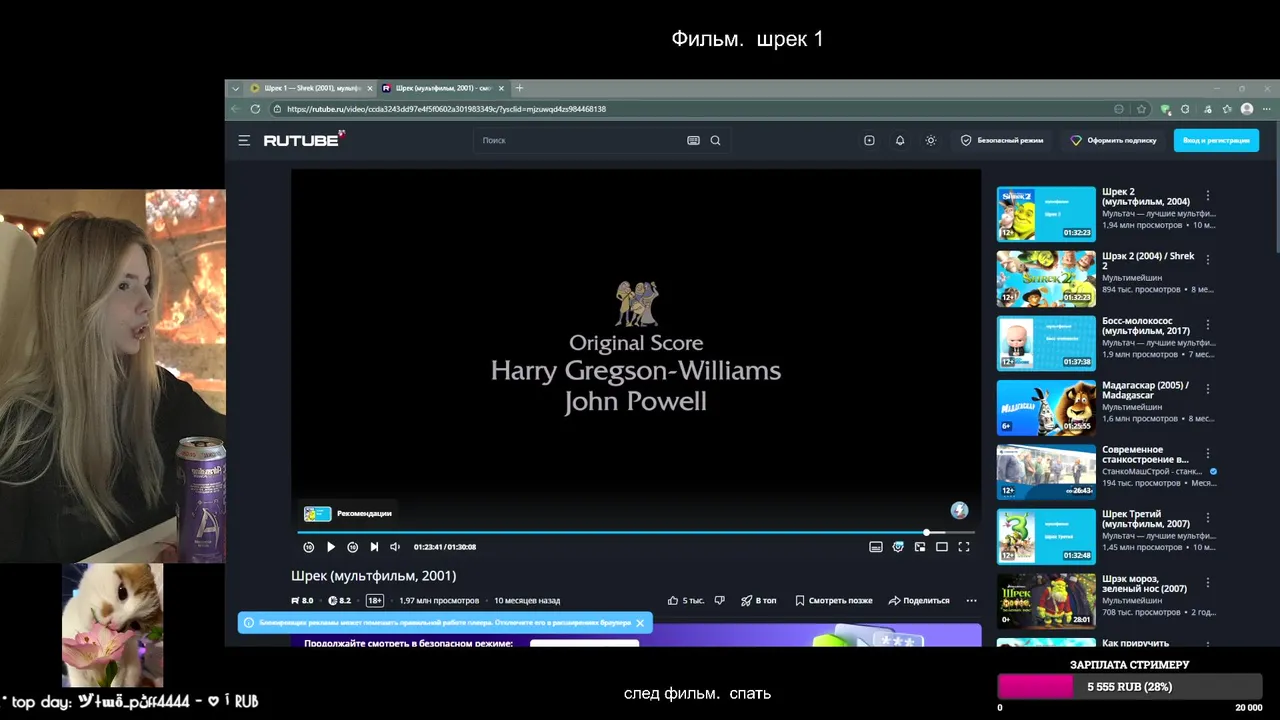This screenshot has width=1280, height=720.
Task: Open the video more-options ellipsis
Action: pyautogui.click(x=971, y=601)
